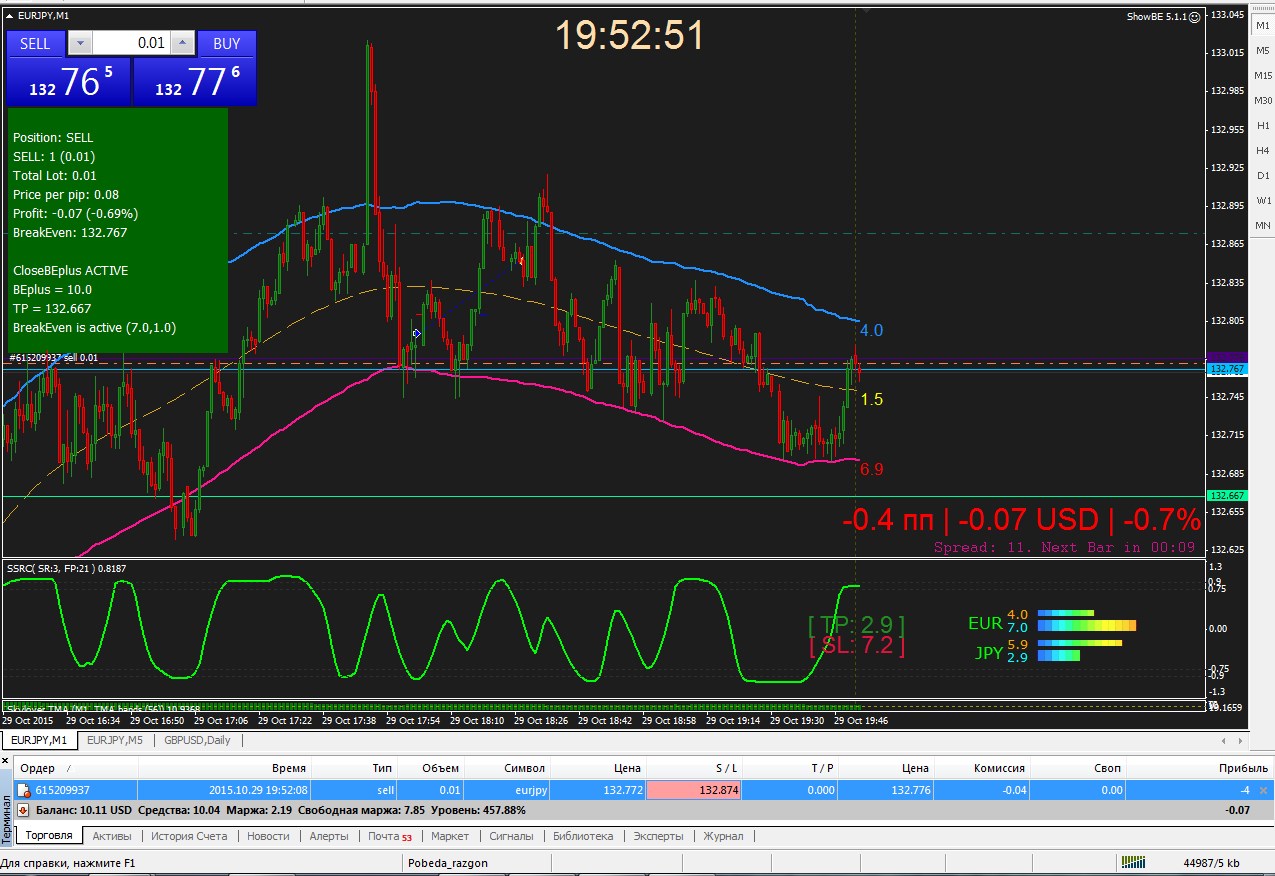Decrease lot volume with down arrow
Image resolution: width=1275 pixels, height=876 pixels.
click(x=80, y=44)
